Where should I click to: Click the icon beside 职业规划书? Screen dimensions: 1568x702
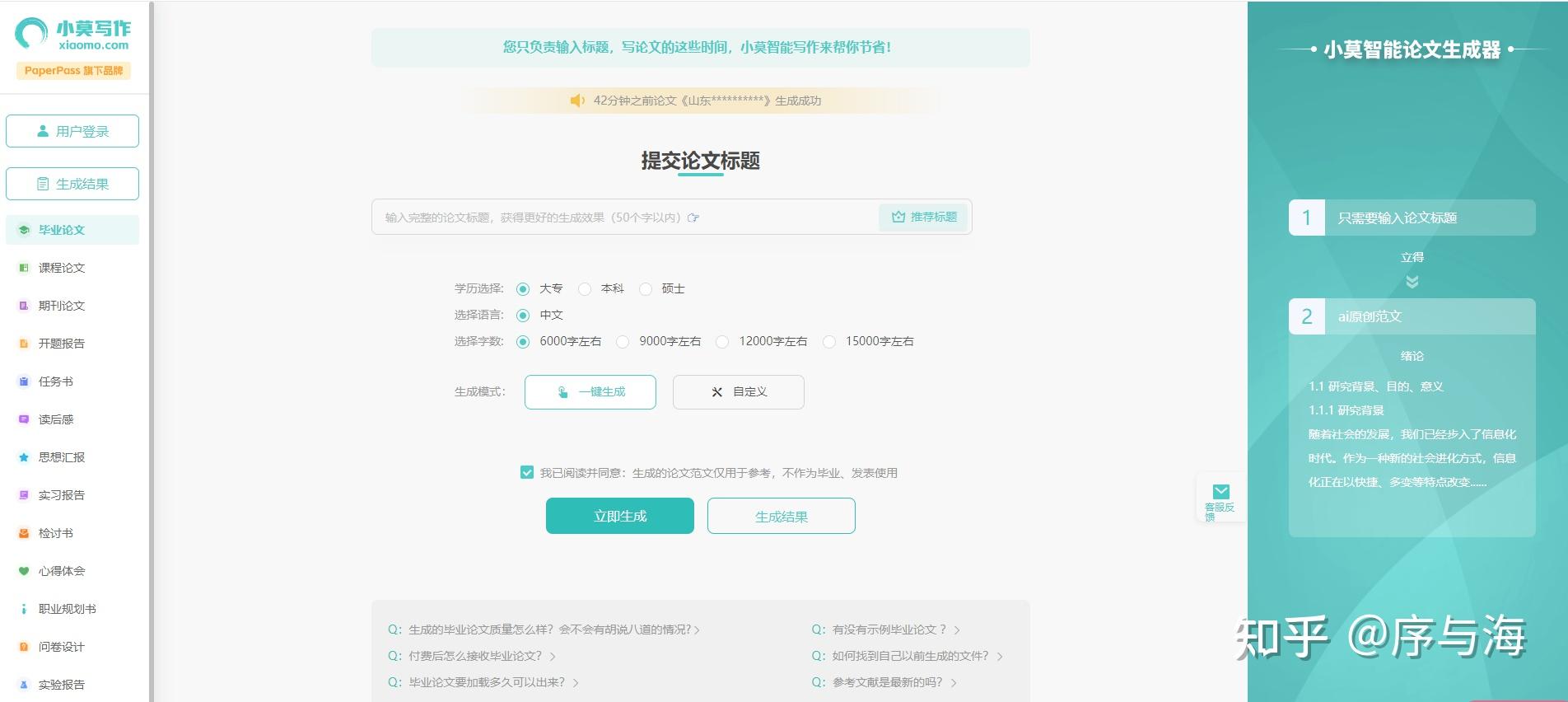point(24,609)
